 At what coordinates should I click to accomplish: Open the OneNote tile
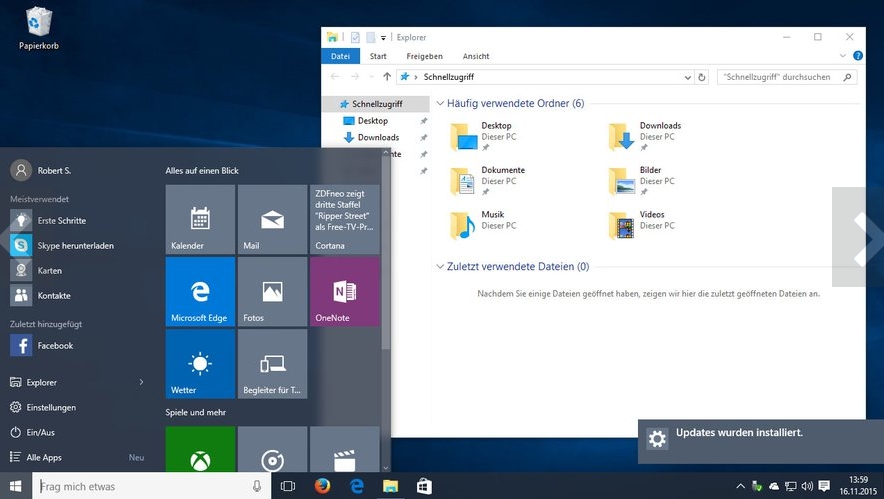[344, 292]
